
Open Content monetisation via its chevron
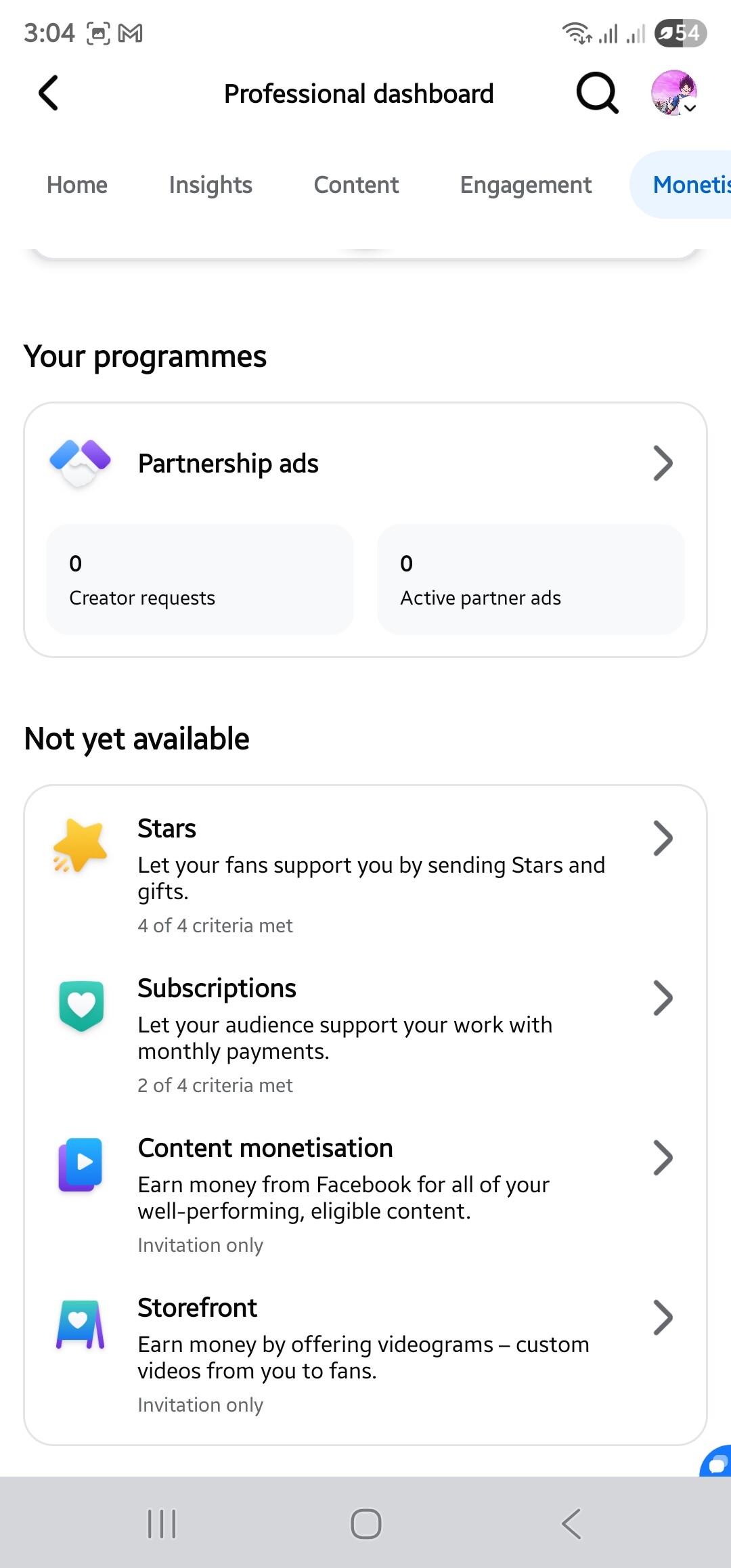click(663, 1158)
